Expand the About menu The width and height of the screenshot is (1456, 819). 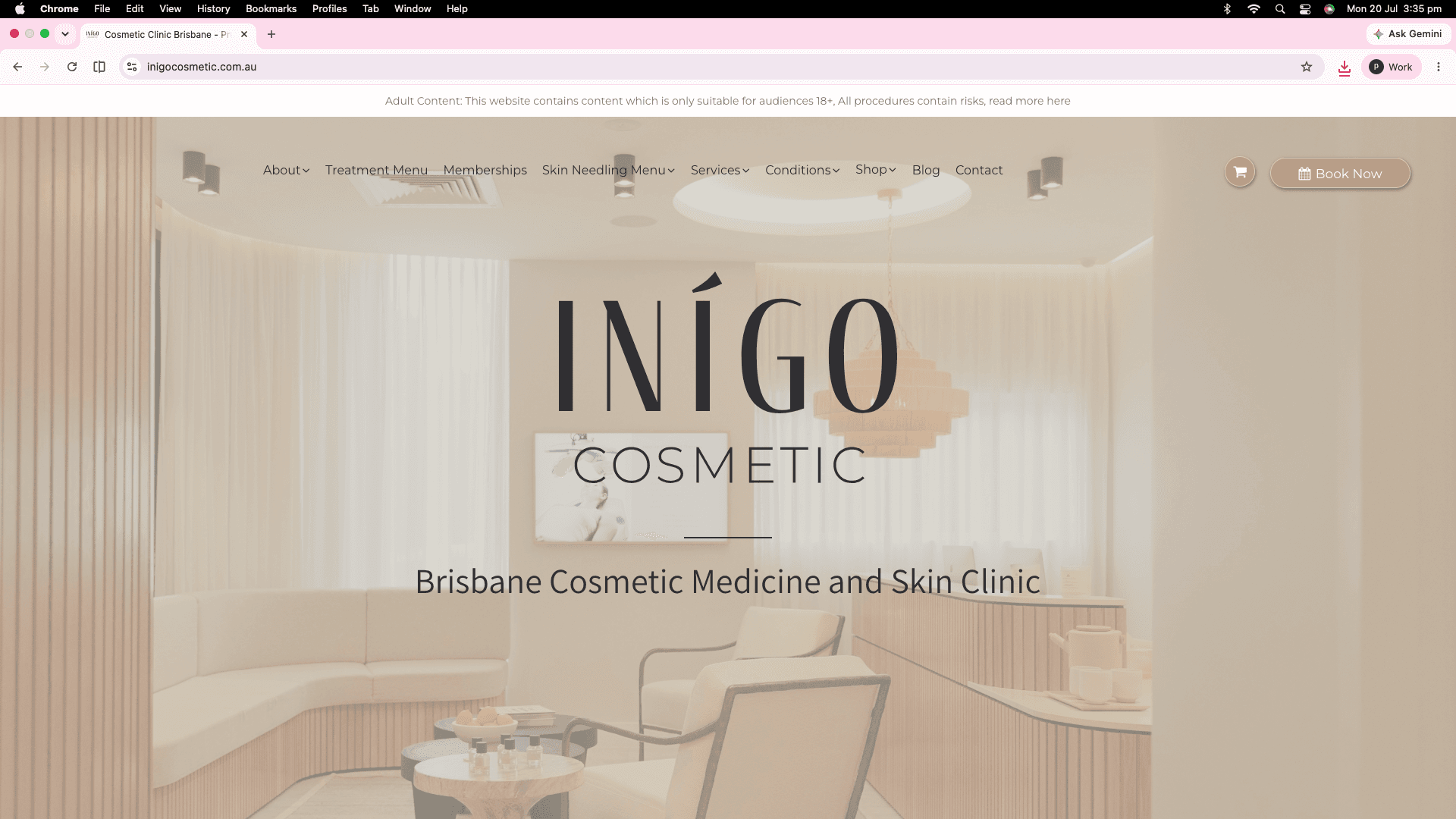pos(286,170)
